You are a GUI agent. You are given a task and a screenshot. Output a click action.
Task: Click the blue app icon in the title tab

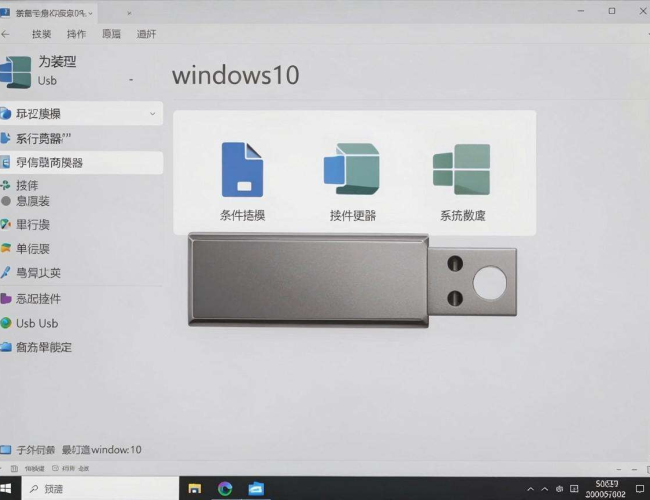pos(5,13)
